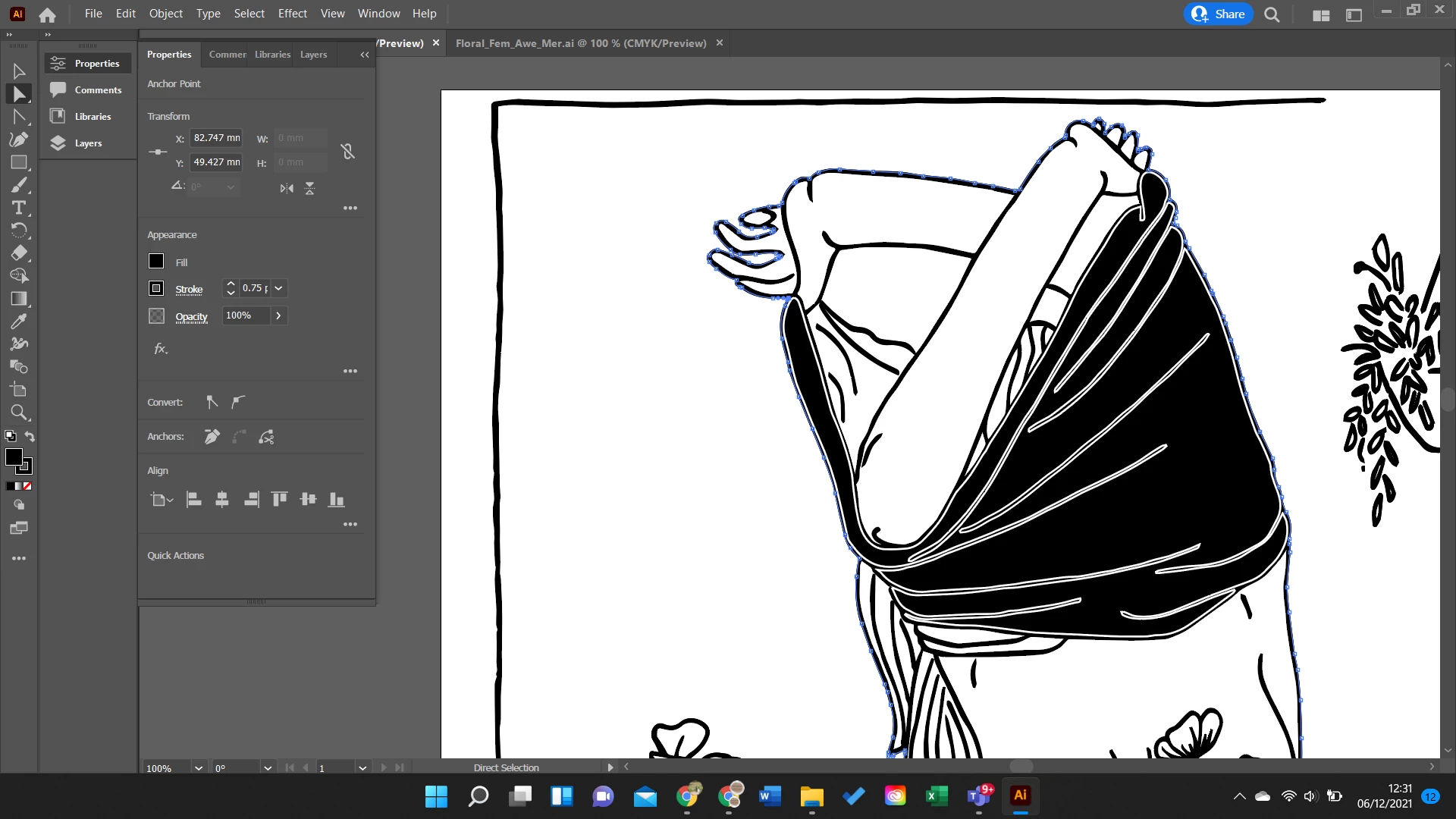Image resolution: width=1456 pixels, height=819 pixels.
Task: Select the Zoom tool in toolbar
Action: [19, 413]
